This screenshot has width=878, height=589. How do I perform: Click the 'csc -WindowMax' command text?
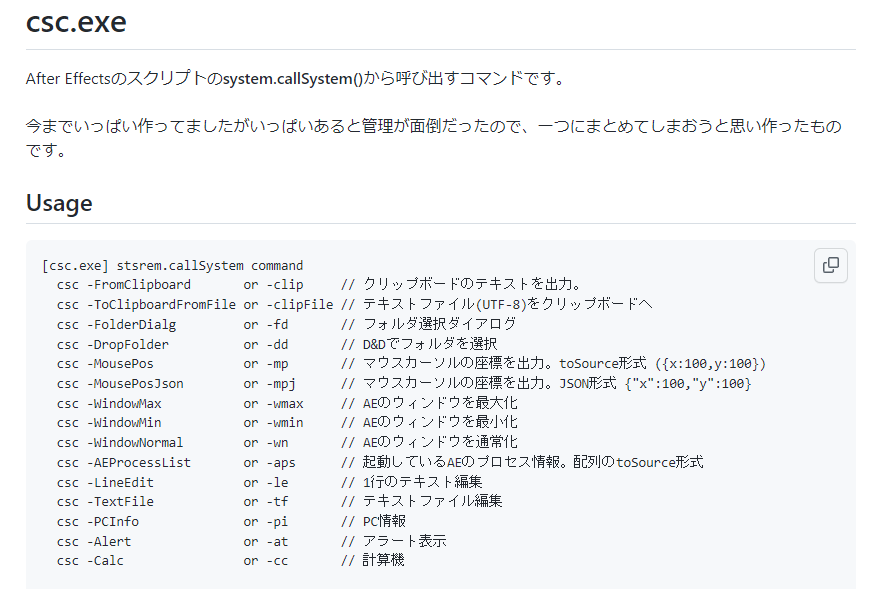(x=109, y=404)
